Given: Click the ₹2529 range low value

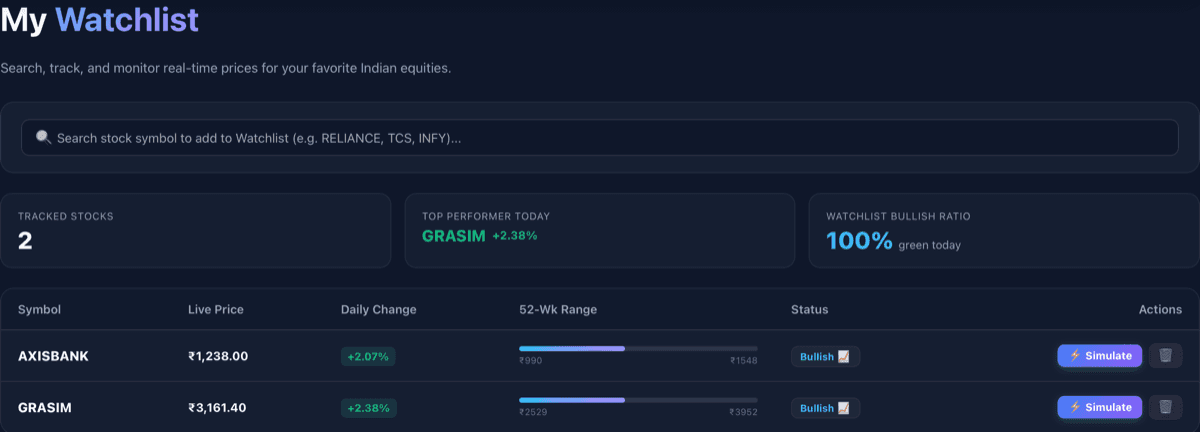Looking at the screenshot, I should point(533,412).
